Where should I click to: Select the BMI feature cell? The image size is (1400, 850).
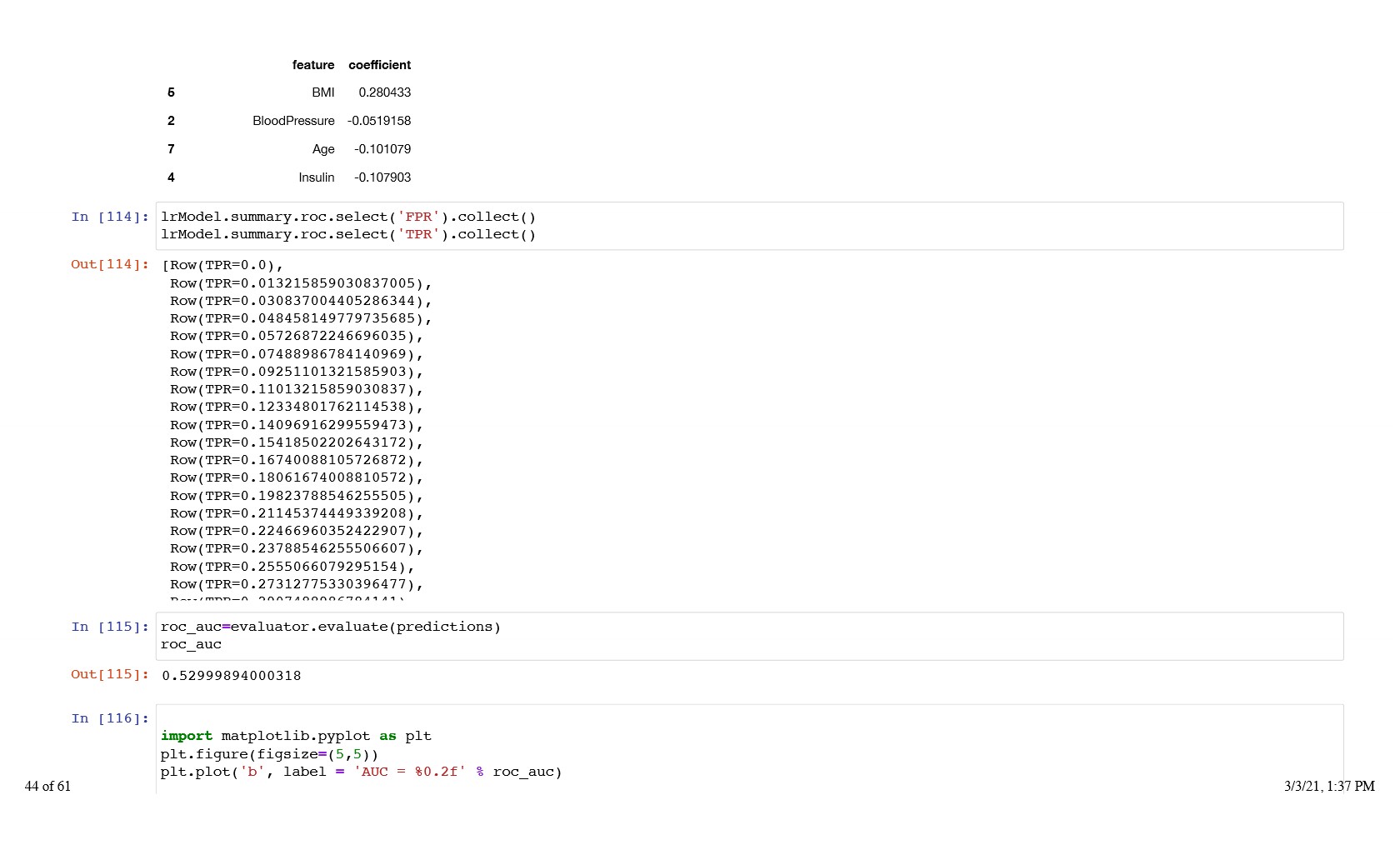[322, 92]
